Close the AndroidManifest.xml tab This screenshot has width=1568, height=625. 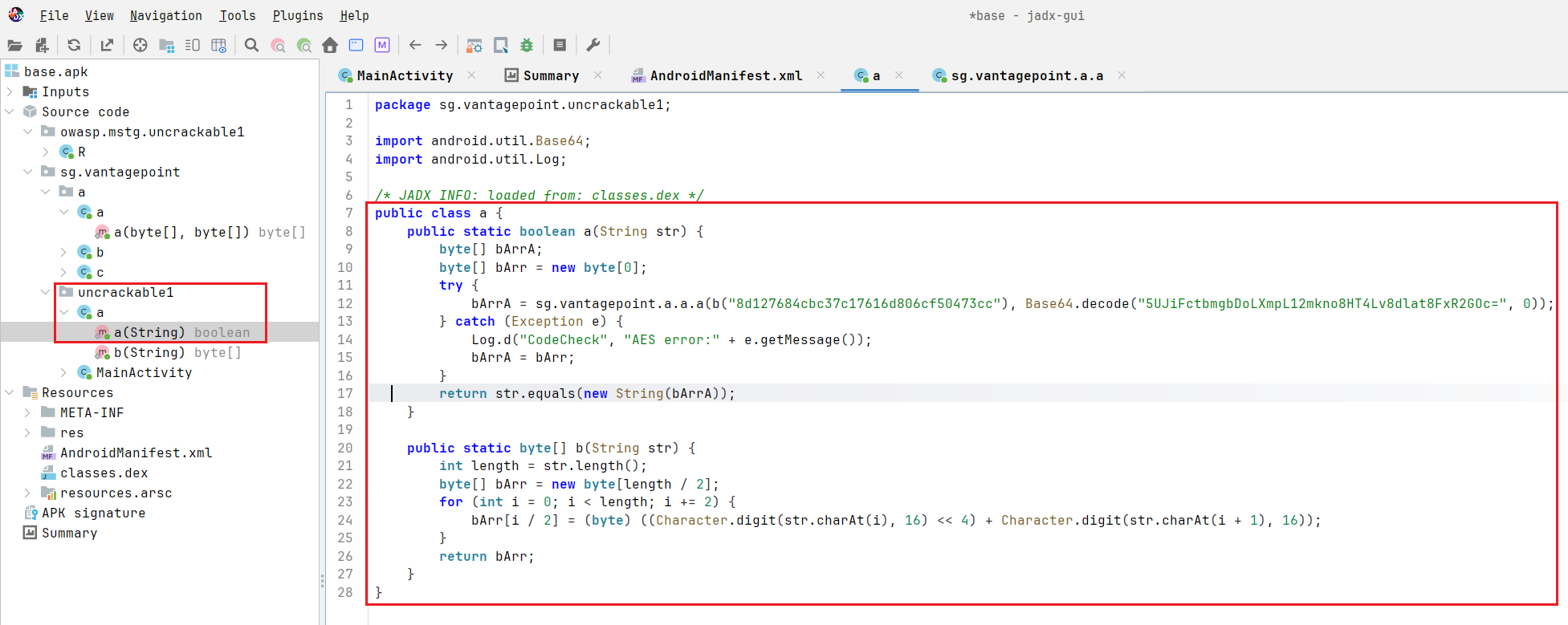point(821,75)
